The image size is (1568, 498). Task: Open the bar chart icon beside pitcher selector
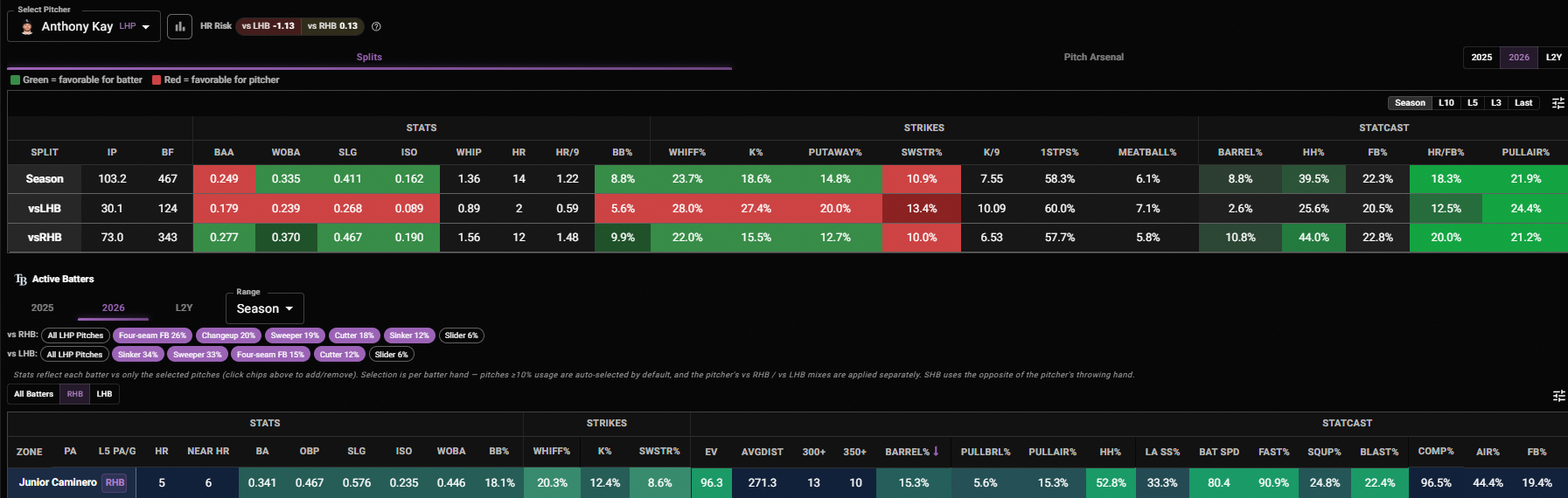[179, 26]
